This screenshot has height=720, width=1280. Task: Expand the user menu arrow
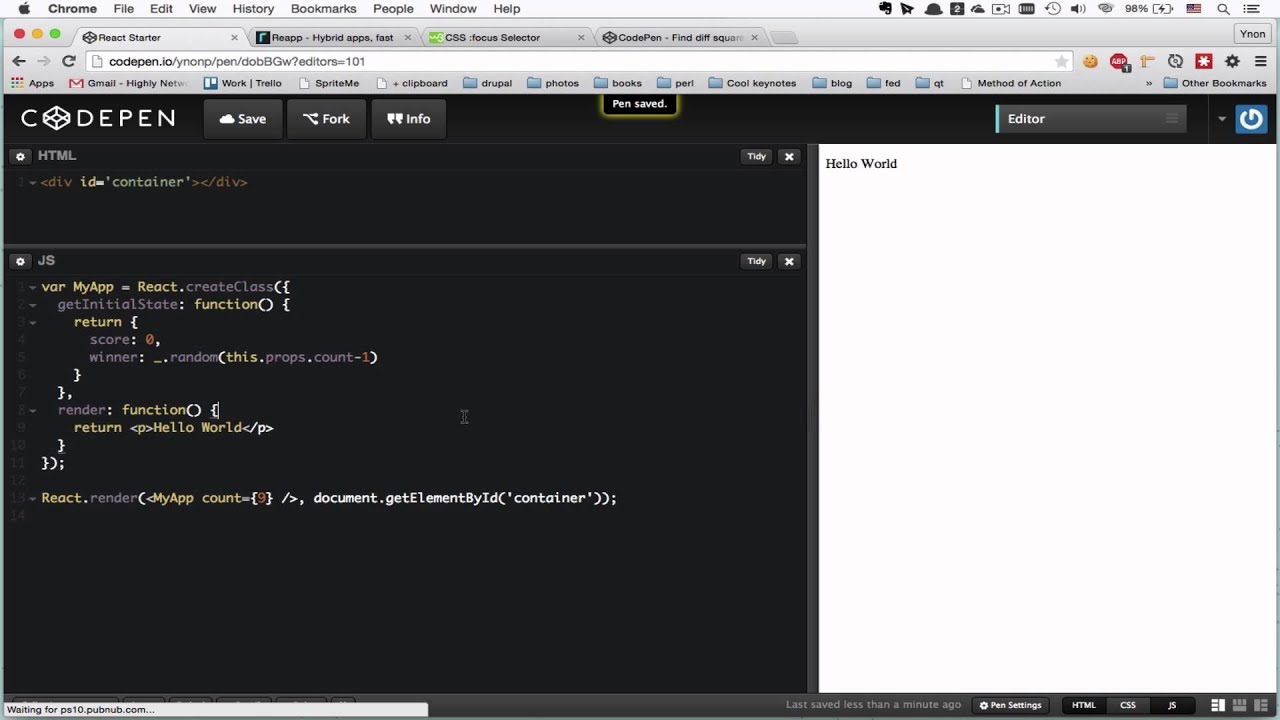tap(1221, 119)
